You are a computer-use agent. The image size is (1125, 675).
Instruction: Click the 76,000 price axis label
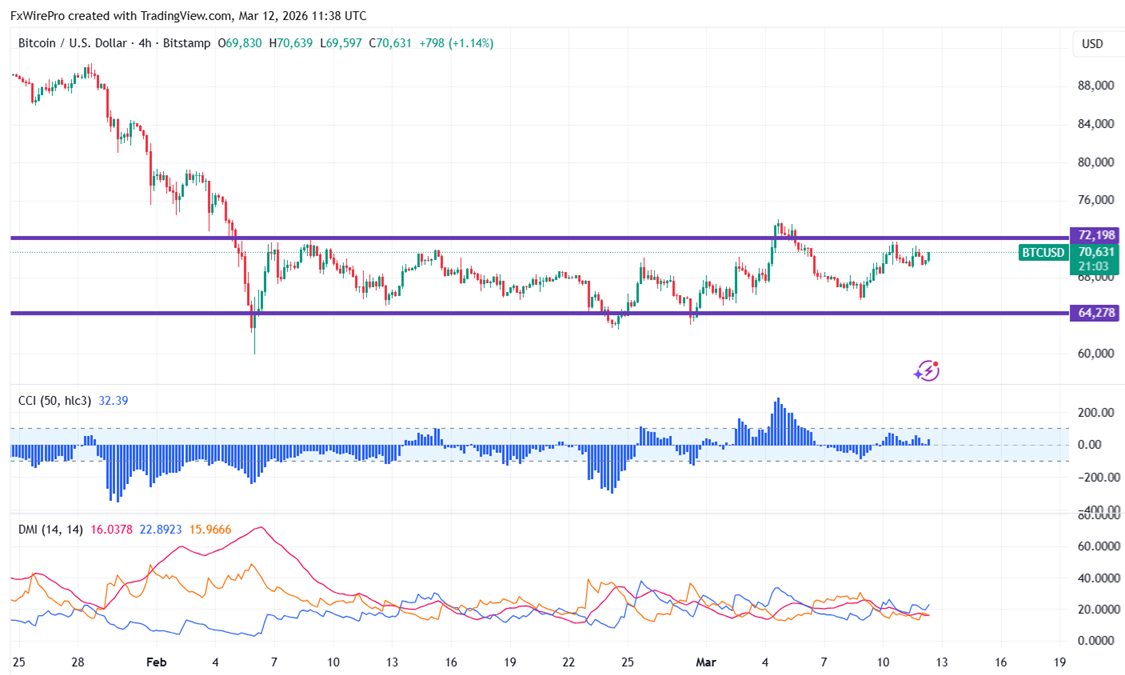click(x=1096, y=199)
